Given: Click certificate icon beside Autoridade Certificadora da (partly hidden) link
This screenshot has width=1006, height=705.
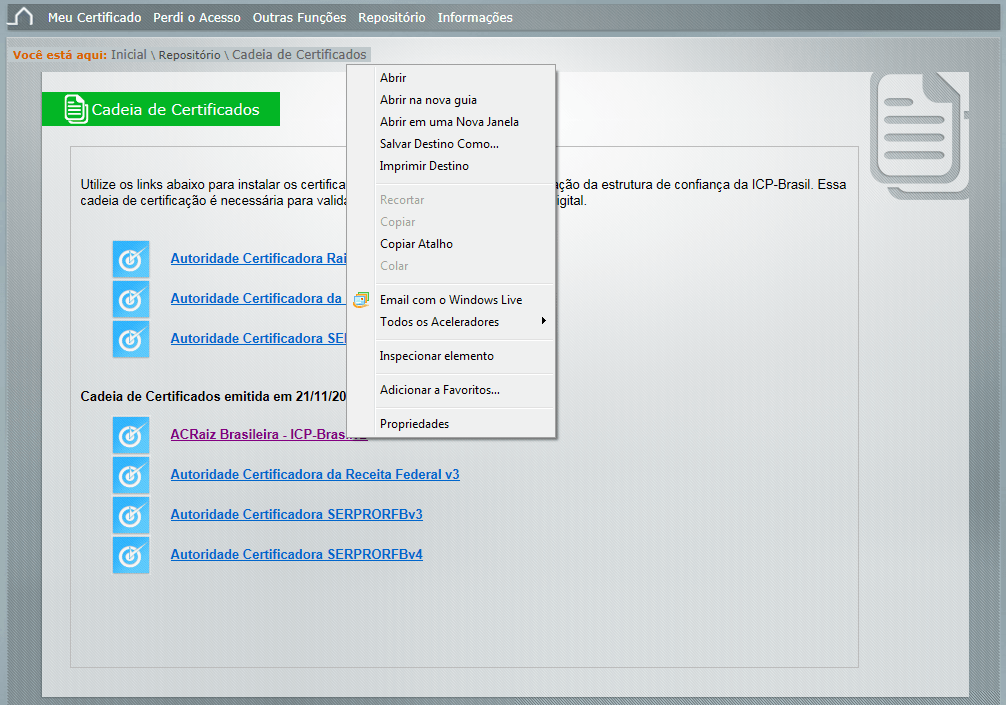Looking at the screenshot, I should (131, 299).
